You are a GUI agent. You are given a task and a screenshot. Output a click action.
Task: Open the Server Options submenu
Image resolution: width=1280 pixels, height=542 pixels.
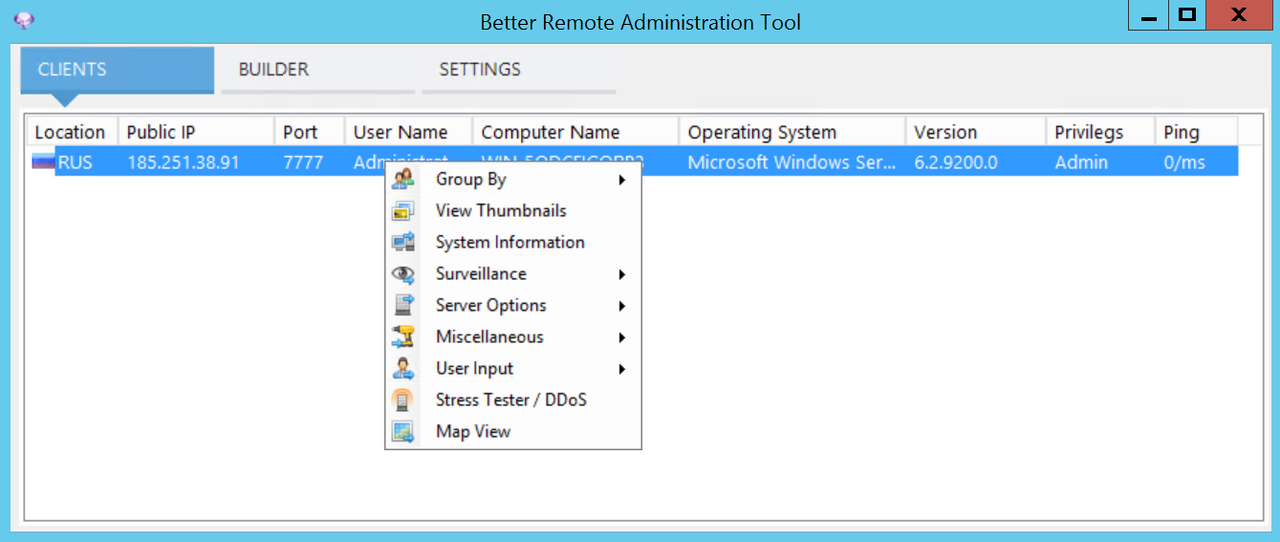(x=513, y=306)
